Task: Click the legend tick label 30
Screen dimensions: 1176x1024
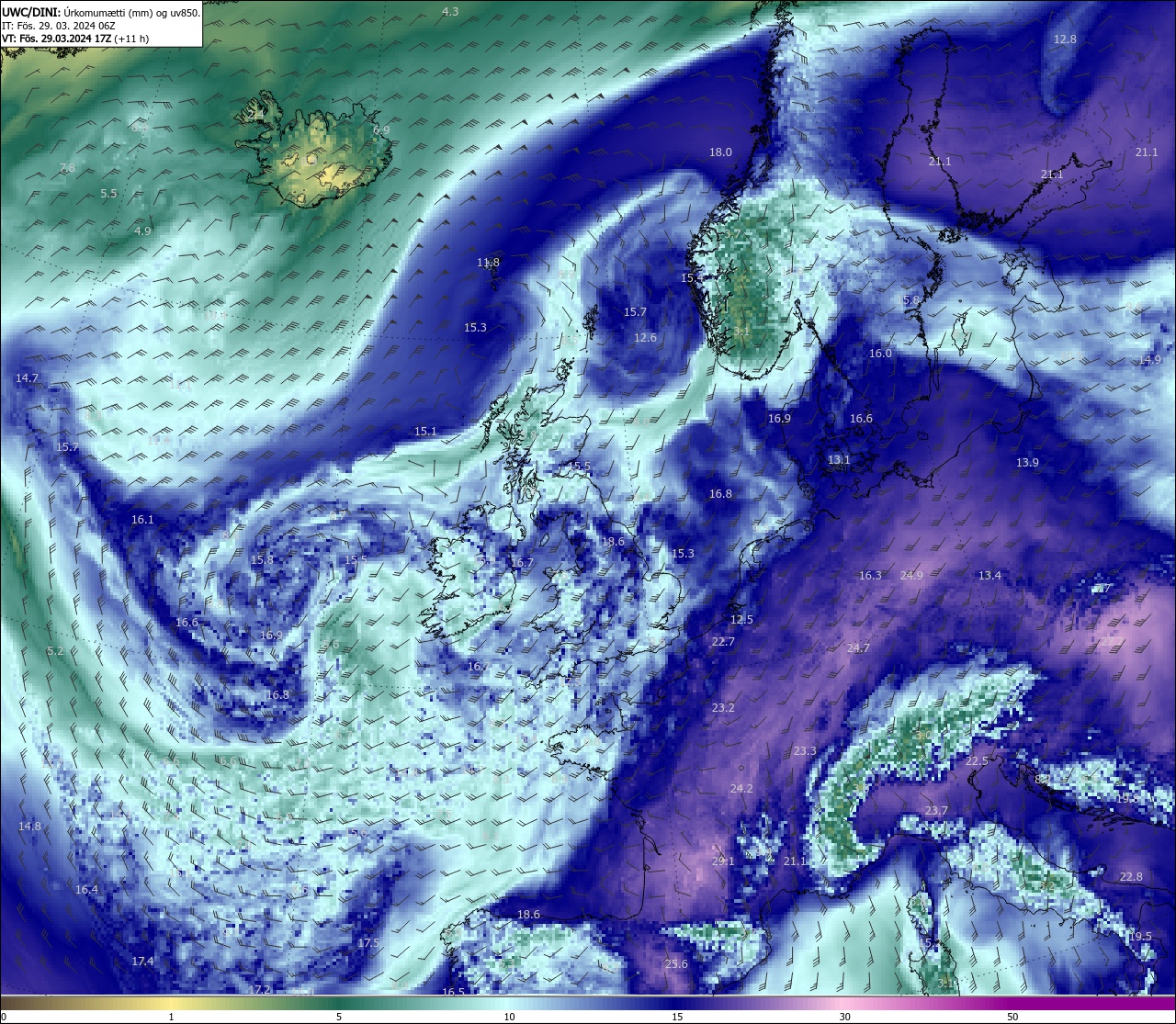Action: [x=843, y=1017]
